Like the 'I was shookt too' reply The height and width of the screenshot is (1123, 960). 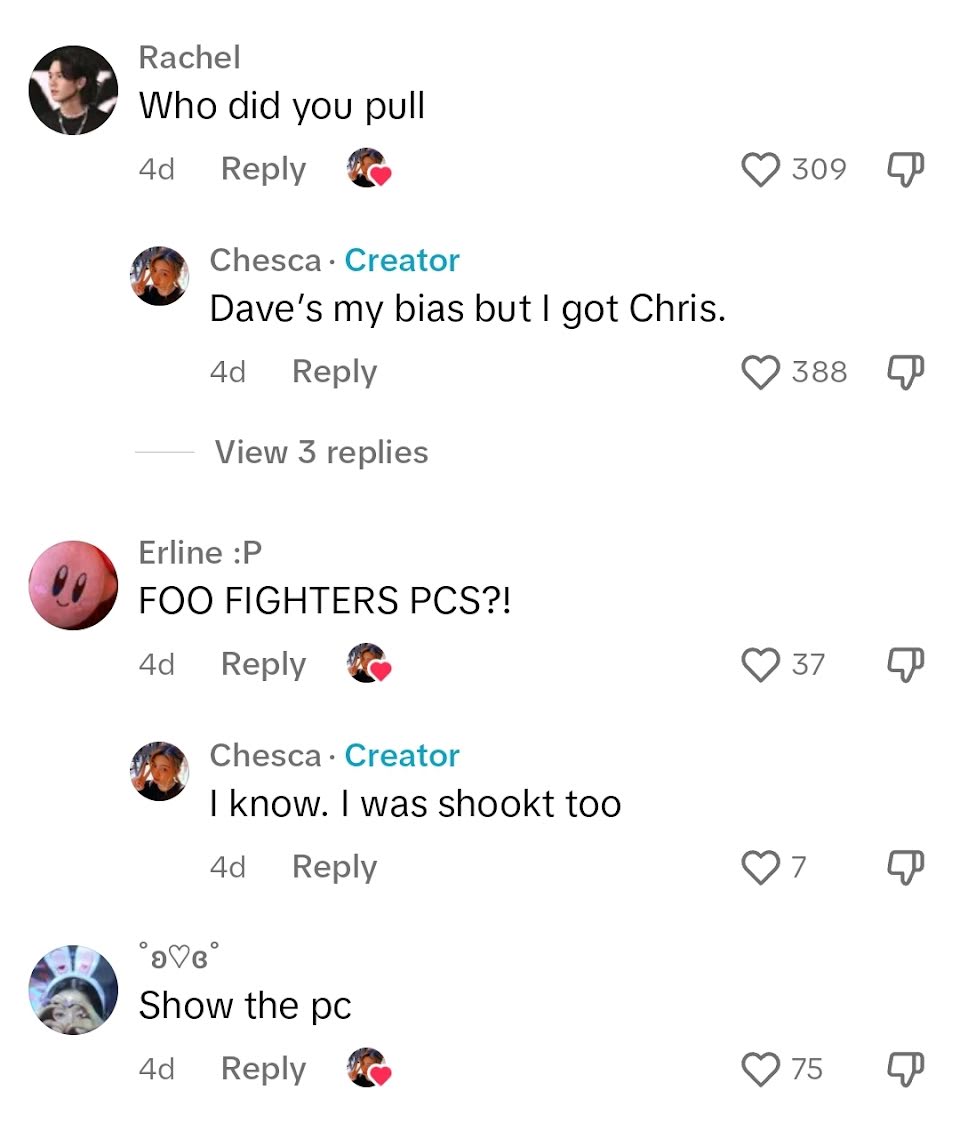click(760, 867)
